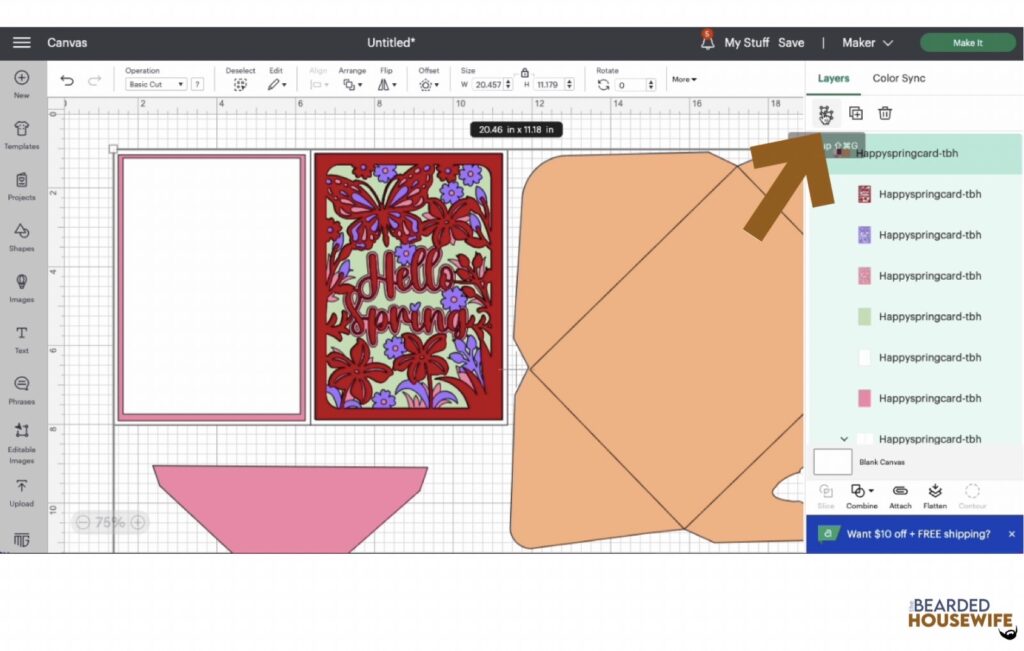This screenshot has height=651, width=1024.
Task: Click the Make It button
Action: (967, 42)
